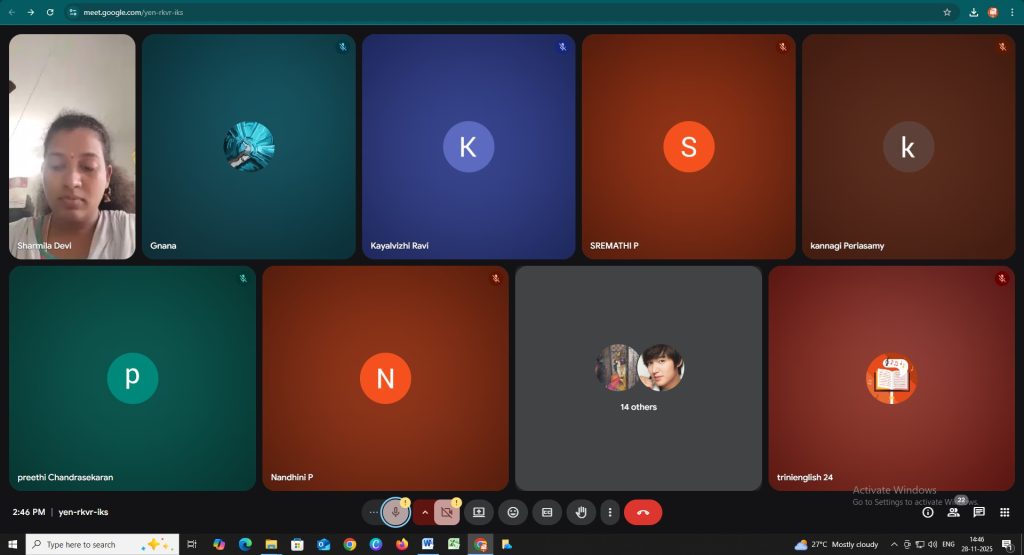The width and height of the screenshot is (1024, 555).
Task: Open Chrome's three-dot browser menu
Action: coord(1012,12)
